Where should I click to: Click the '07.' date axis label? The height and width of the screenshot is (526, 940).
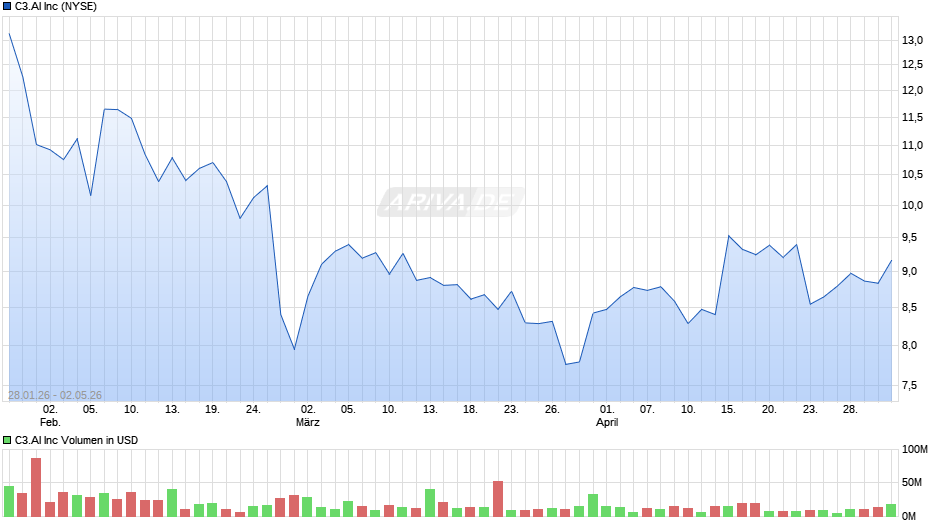pos(646,410)
